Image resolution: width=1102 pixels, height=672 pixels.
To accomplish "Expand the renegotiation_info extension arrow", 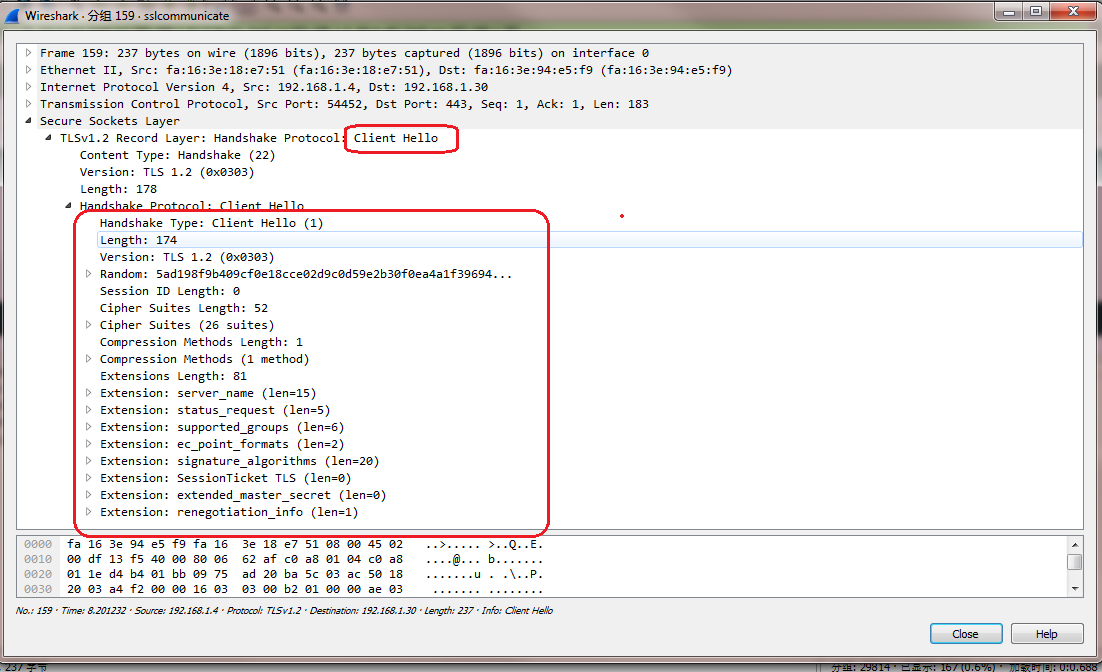I will (88, 512).
